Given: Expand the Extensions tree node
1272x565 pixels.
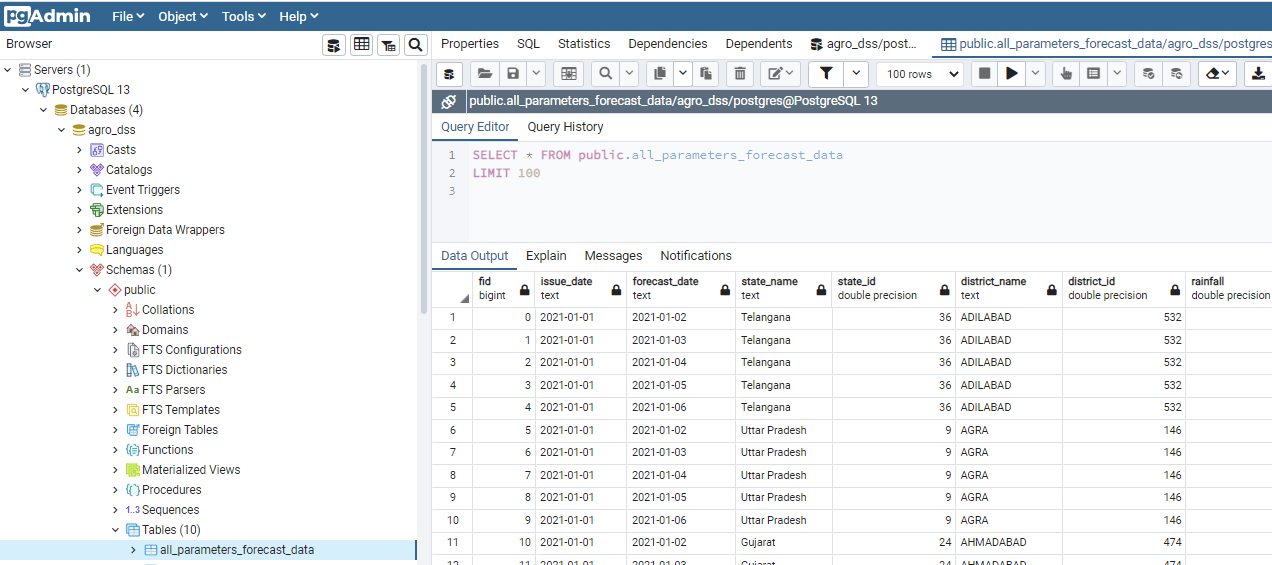Looking at the screenshot, I should click(80, 210).
